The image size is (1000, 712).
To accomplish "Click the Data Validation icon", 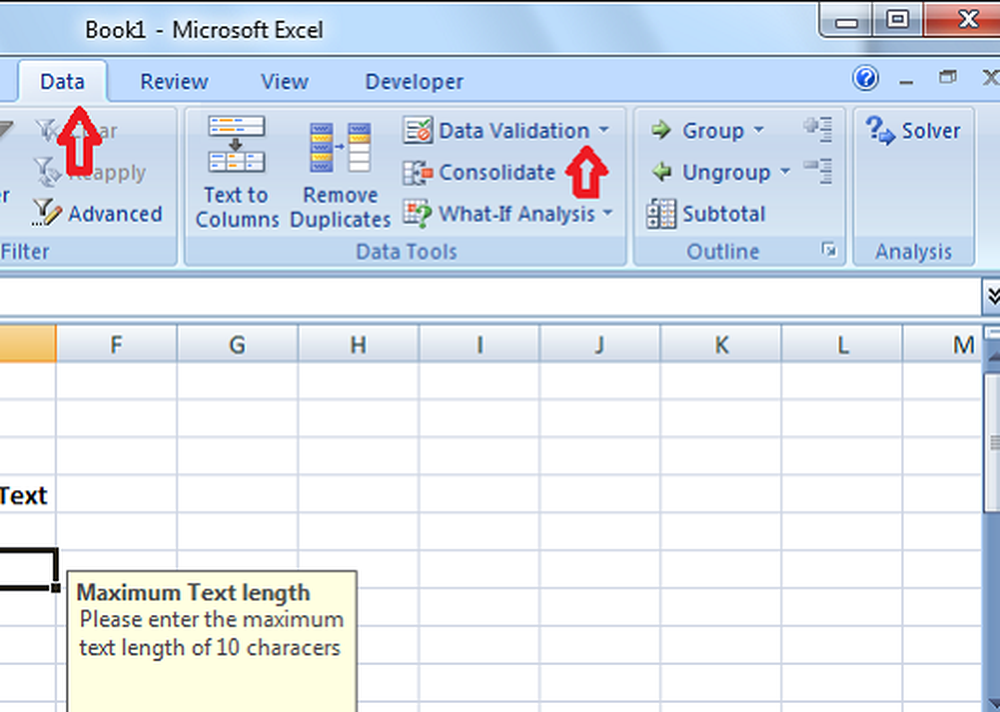I will click(418, 130).
